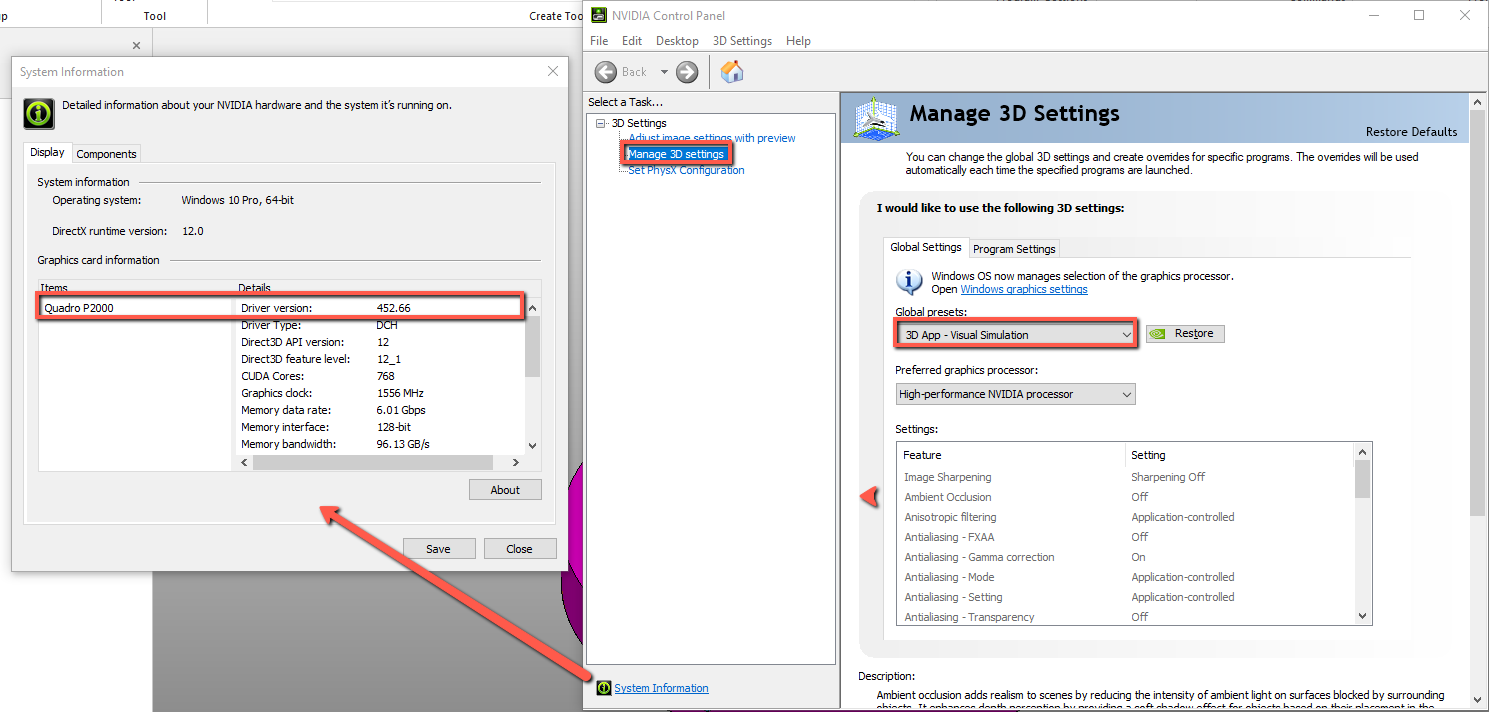The image size is (1489, 712).
Task: Close the System Information dialog with X
Action: tap(553, 71)
